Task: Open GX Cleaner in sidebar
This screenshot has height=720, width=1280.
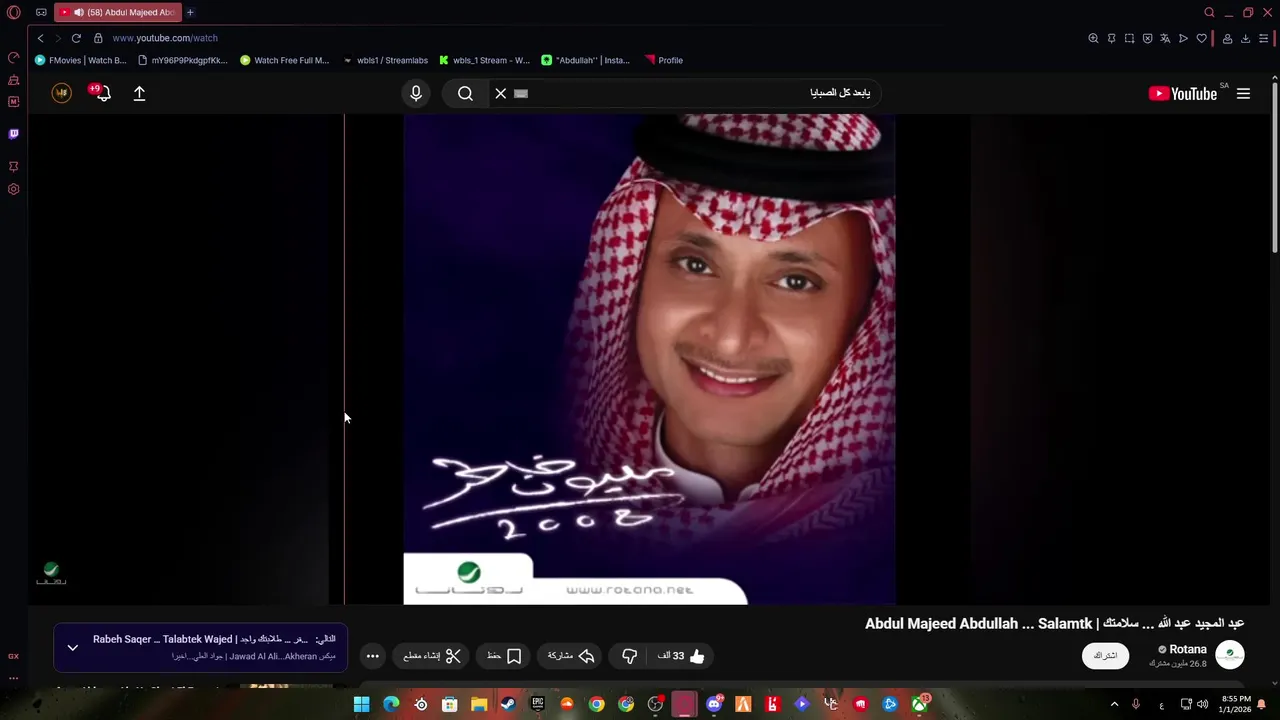Action: pos(14,80)
